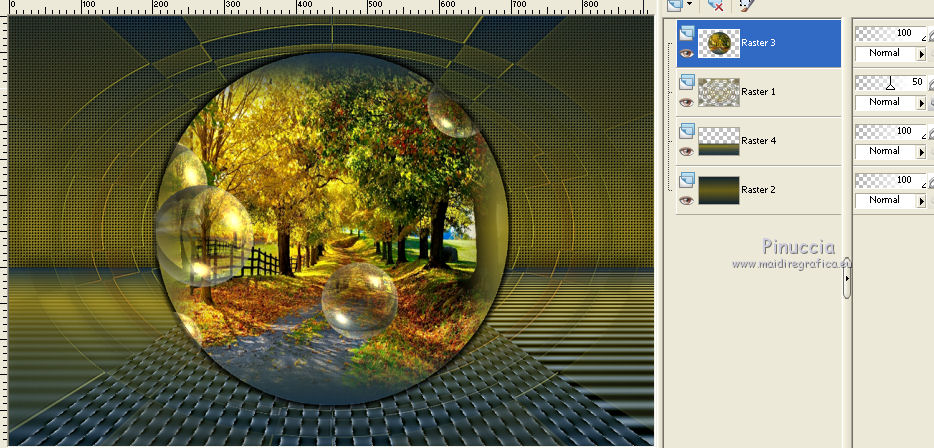Select the Raster 4 layer thumbnail
The width and height of the screenshot is (934, 448).
point(719,141)
